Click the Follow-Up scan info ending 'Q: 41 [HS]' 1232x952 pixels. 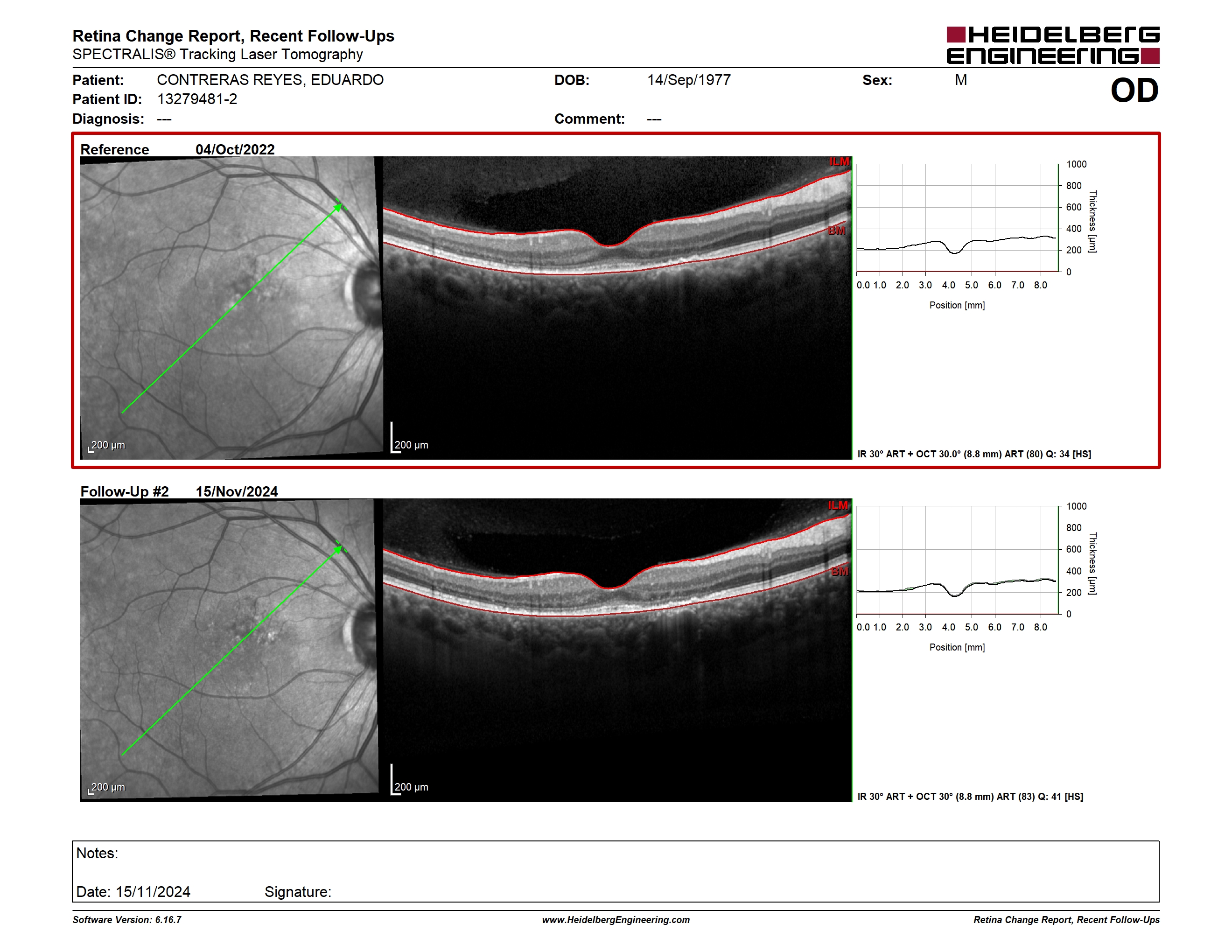point(970,797)
